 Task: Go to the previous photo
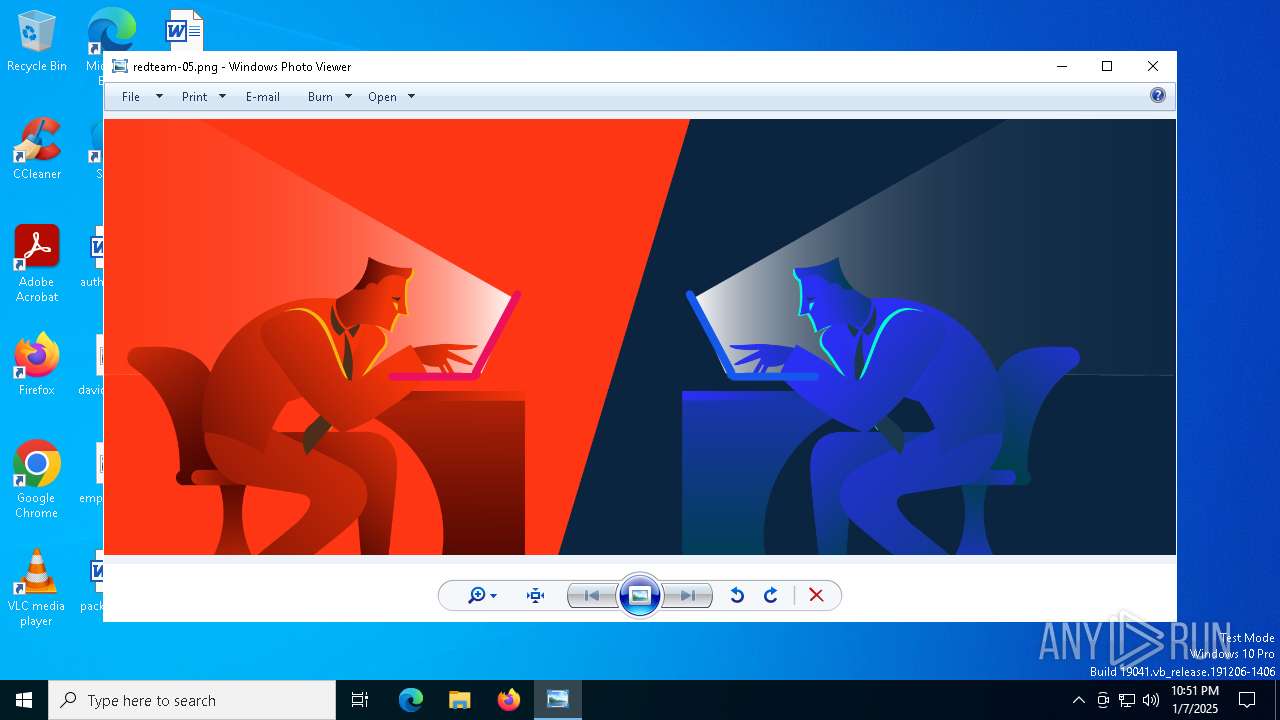click(592, 596)
